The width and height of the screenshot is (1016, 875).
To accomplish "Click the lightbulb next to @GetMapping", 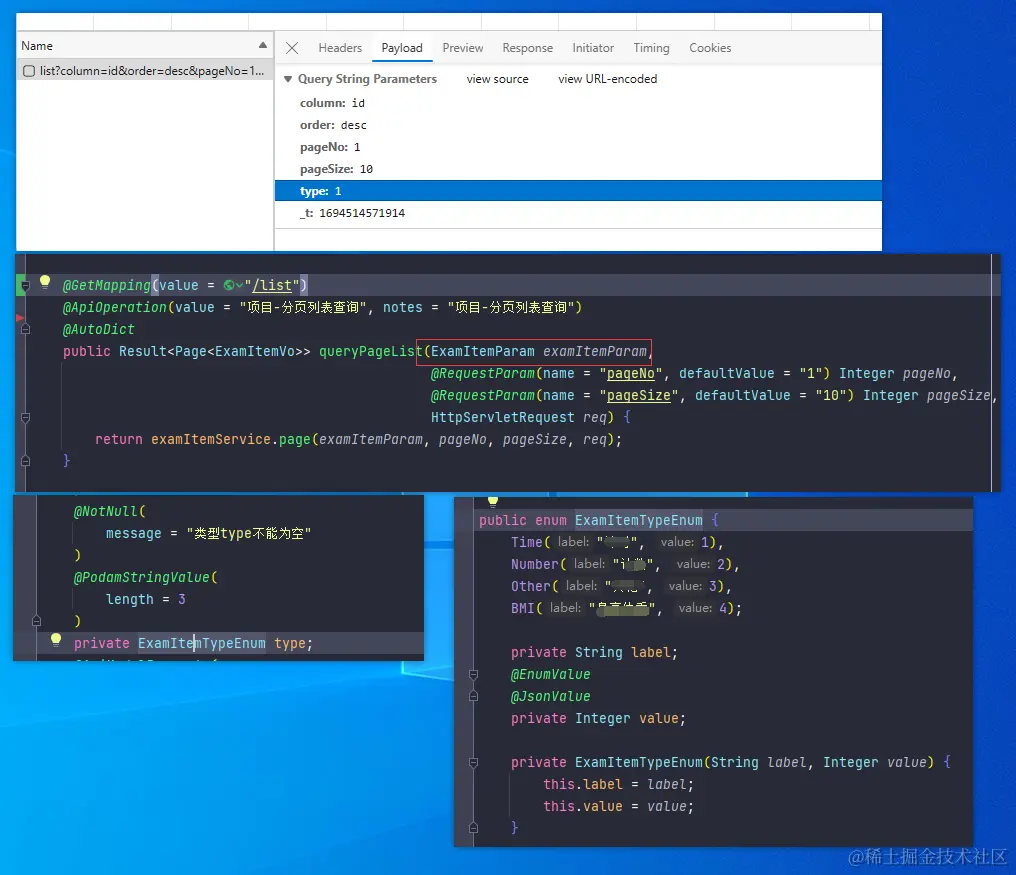I will 45,281.
